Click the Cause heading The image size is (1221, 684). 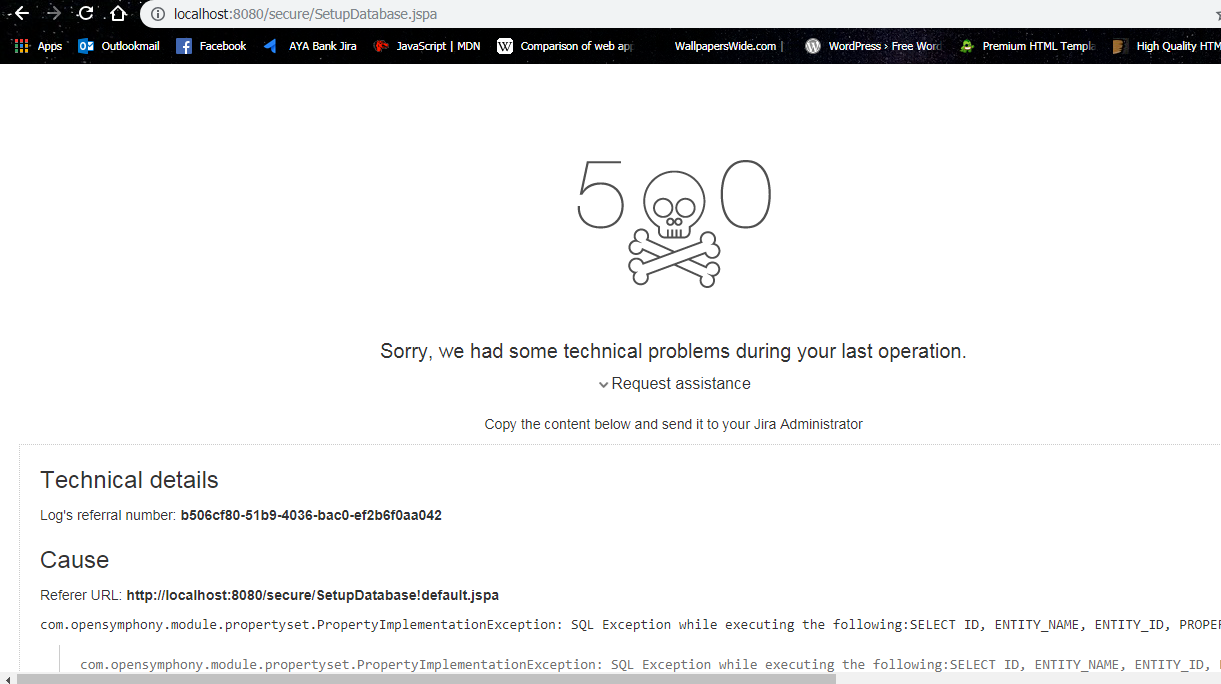74,560
